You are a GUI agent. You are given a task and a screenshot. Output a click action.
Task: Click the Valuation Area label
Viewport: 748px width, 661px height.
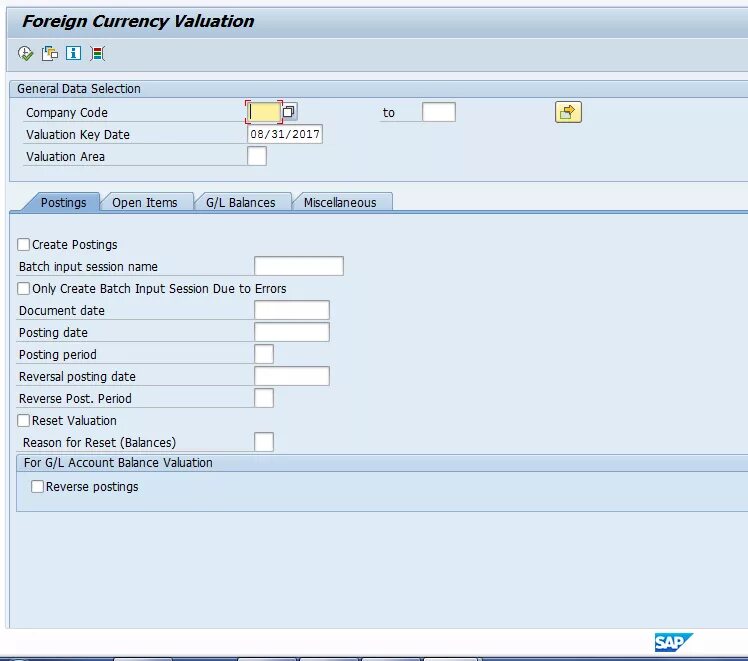pyautogui.click(x=65, y=156)
